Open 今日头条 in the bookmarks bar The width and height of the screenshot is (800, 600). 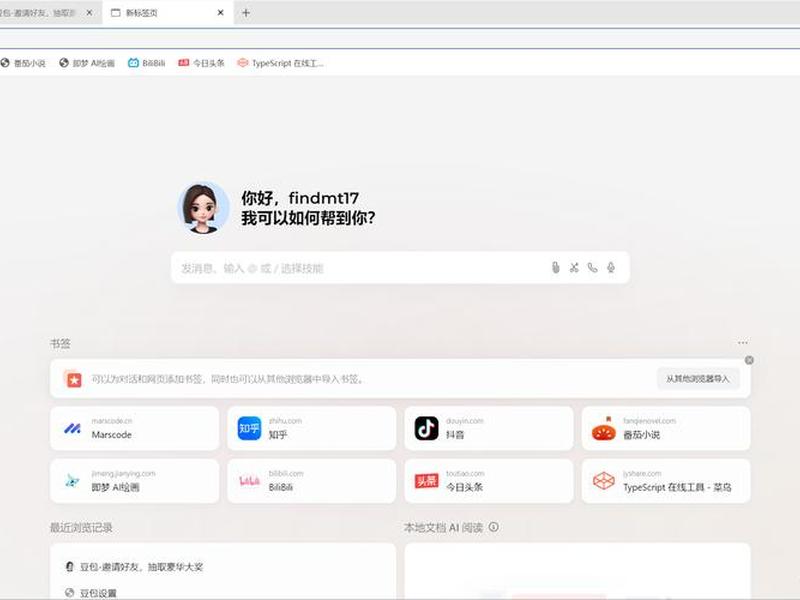coord(202,63)
